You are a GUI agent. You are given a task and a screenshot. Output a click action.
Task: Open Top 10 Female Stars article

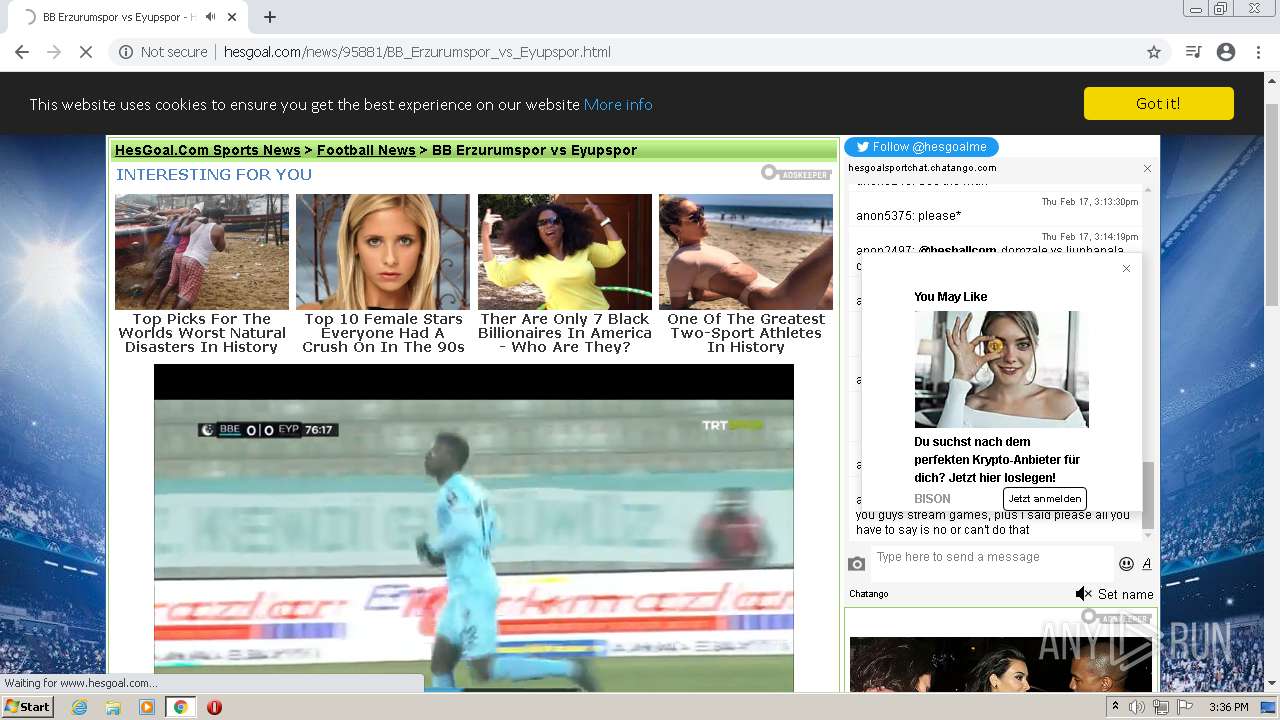(384, 333)
